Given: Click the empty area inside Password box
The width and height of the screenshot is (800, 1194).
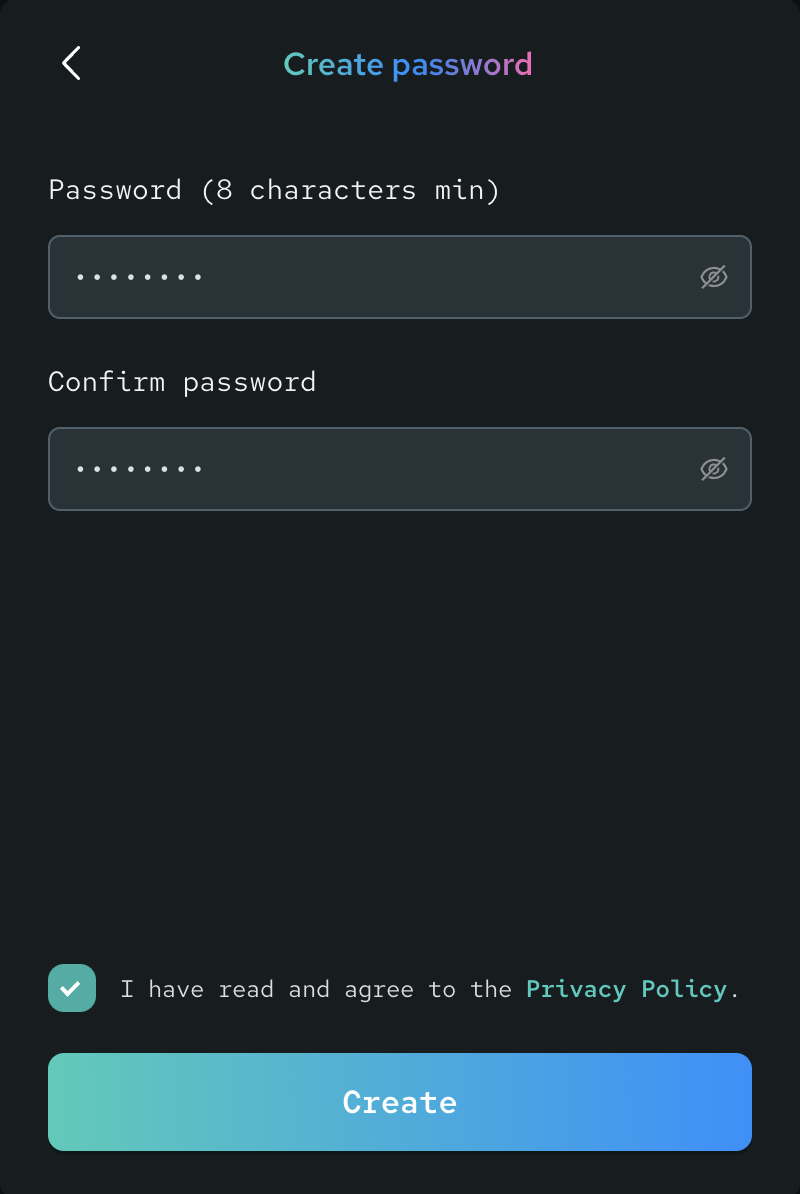Looking at the screenshot, I should point(450,277).
